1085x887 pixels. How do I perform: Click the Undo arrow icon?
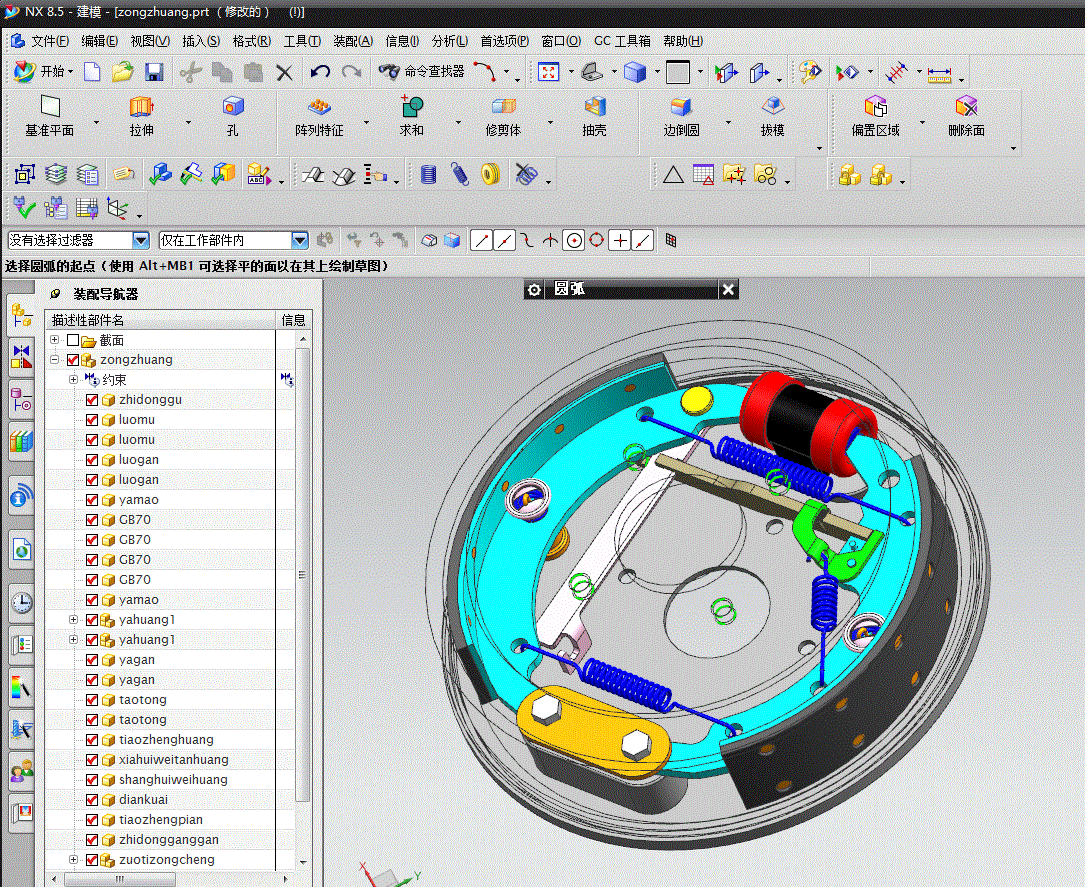320,71
